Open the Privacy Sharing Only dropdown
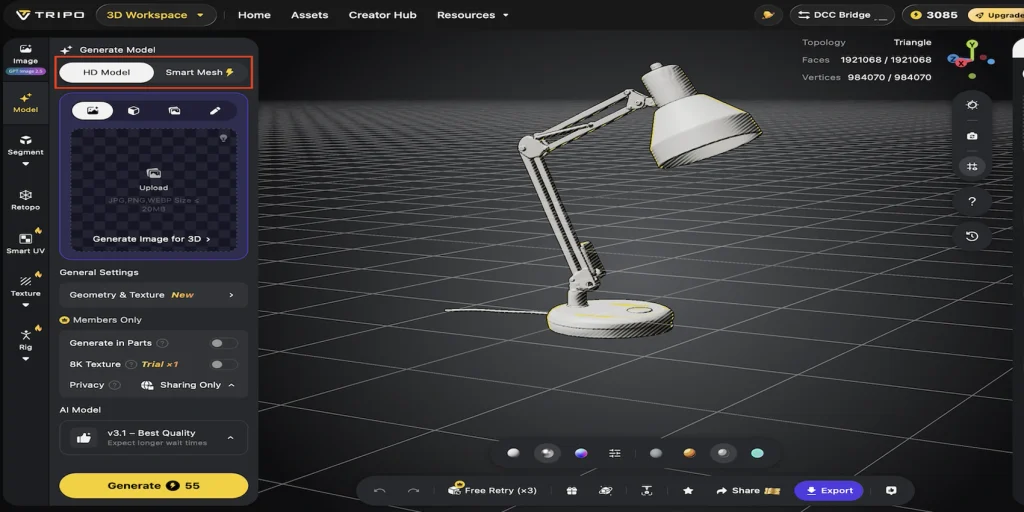The width and height of the screenshot is (1024, 512). 188,385
